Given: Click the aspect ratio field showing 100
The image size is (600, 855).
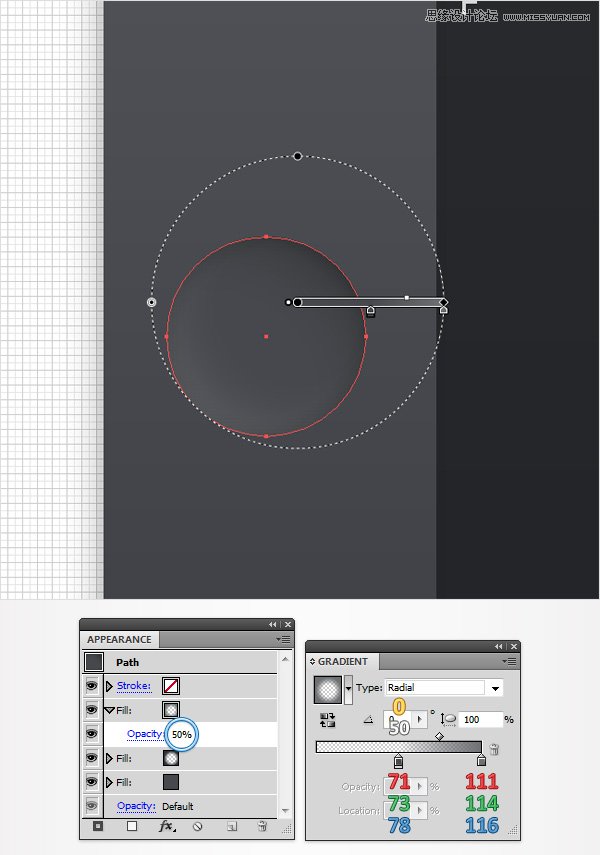Looking at the screenshot, I should point(479,720).
